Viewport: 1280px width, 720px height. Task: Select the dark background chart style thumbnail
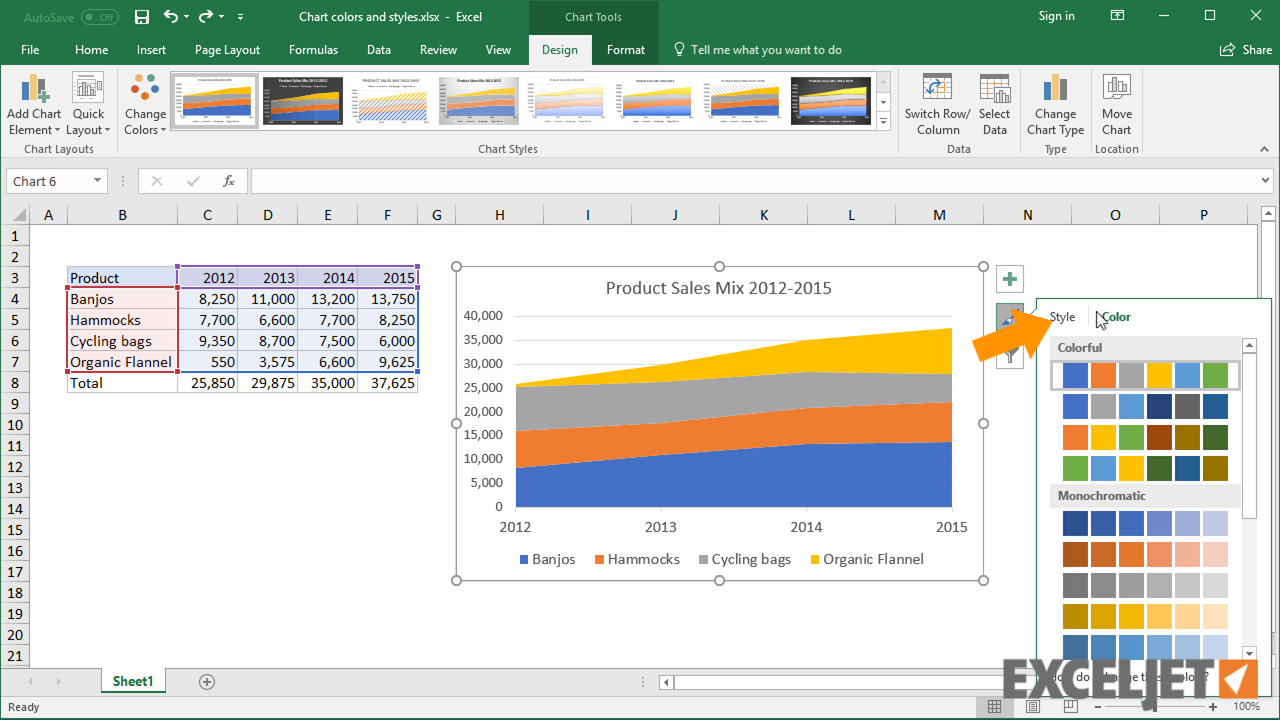[303, 101]
